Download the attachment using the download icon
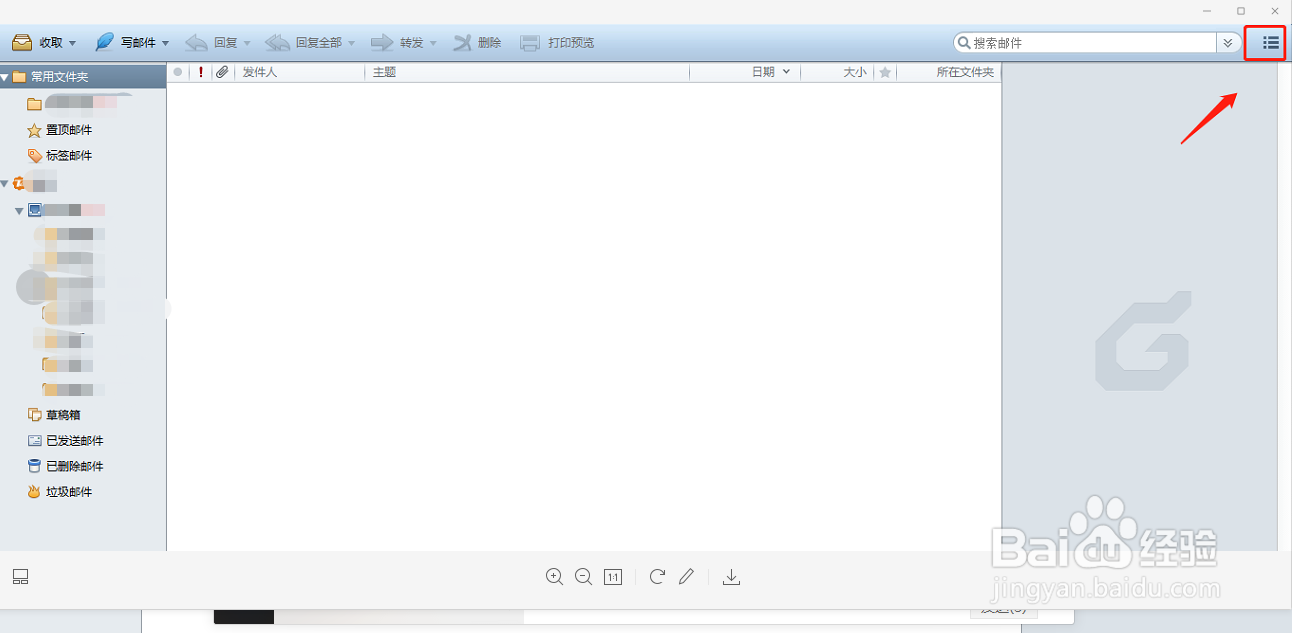Viewport: 1292px width, 633px height. point(731,577)
